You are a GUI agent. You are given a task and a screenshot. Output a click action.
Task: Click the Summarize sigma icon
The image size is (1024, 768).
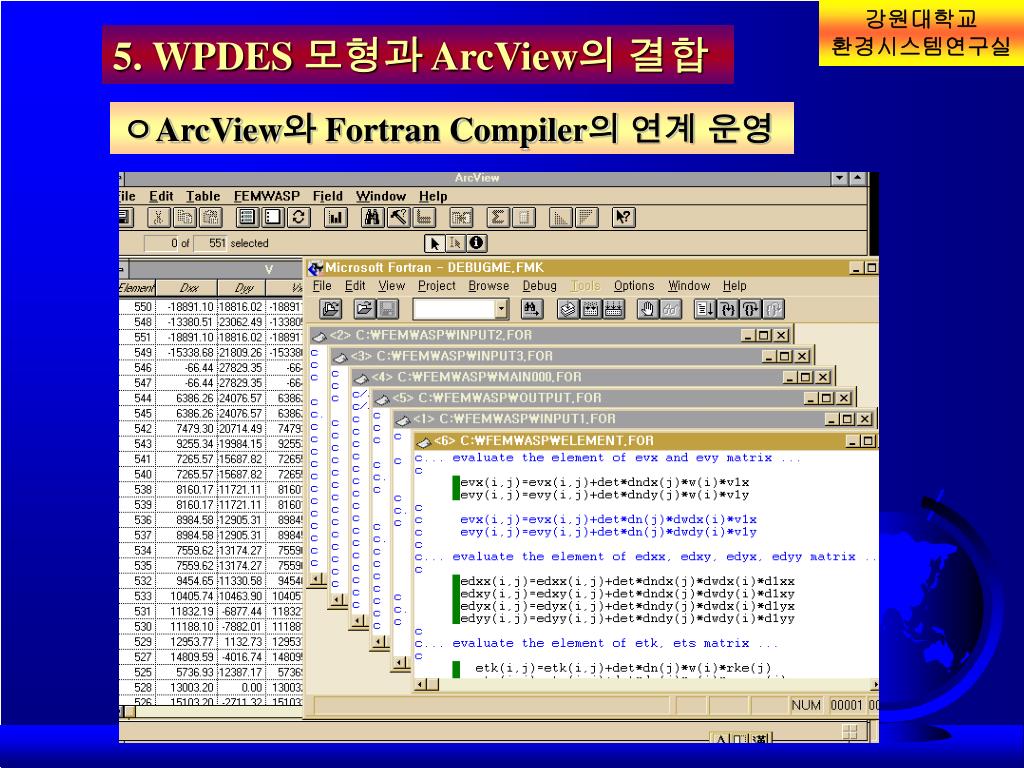[498, 217]
